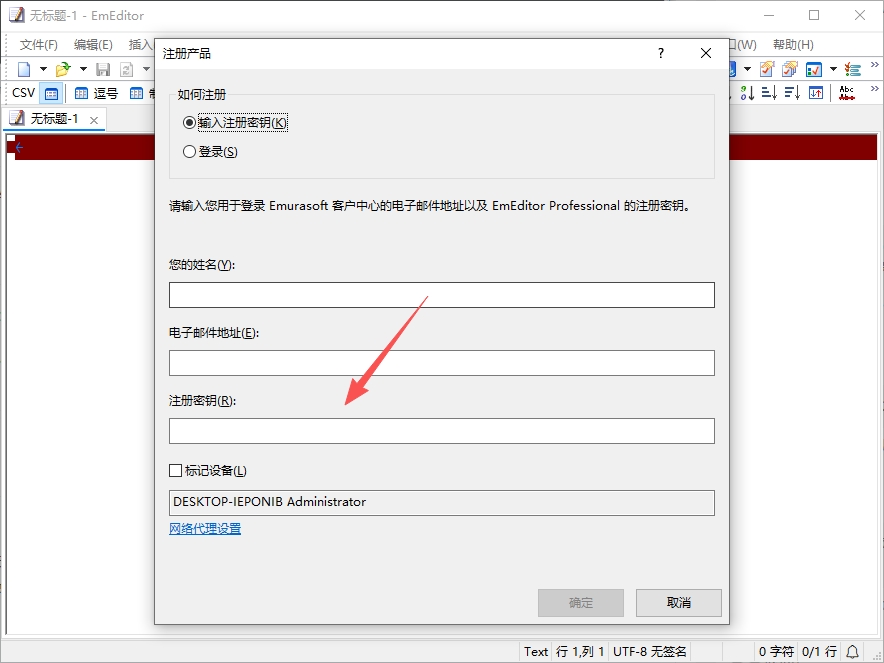Select the 输入注册密钥(K) radio button
Viewport: 884px width, 663px height.
[189, 122]
